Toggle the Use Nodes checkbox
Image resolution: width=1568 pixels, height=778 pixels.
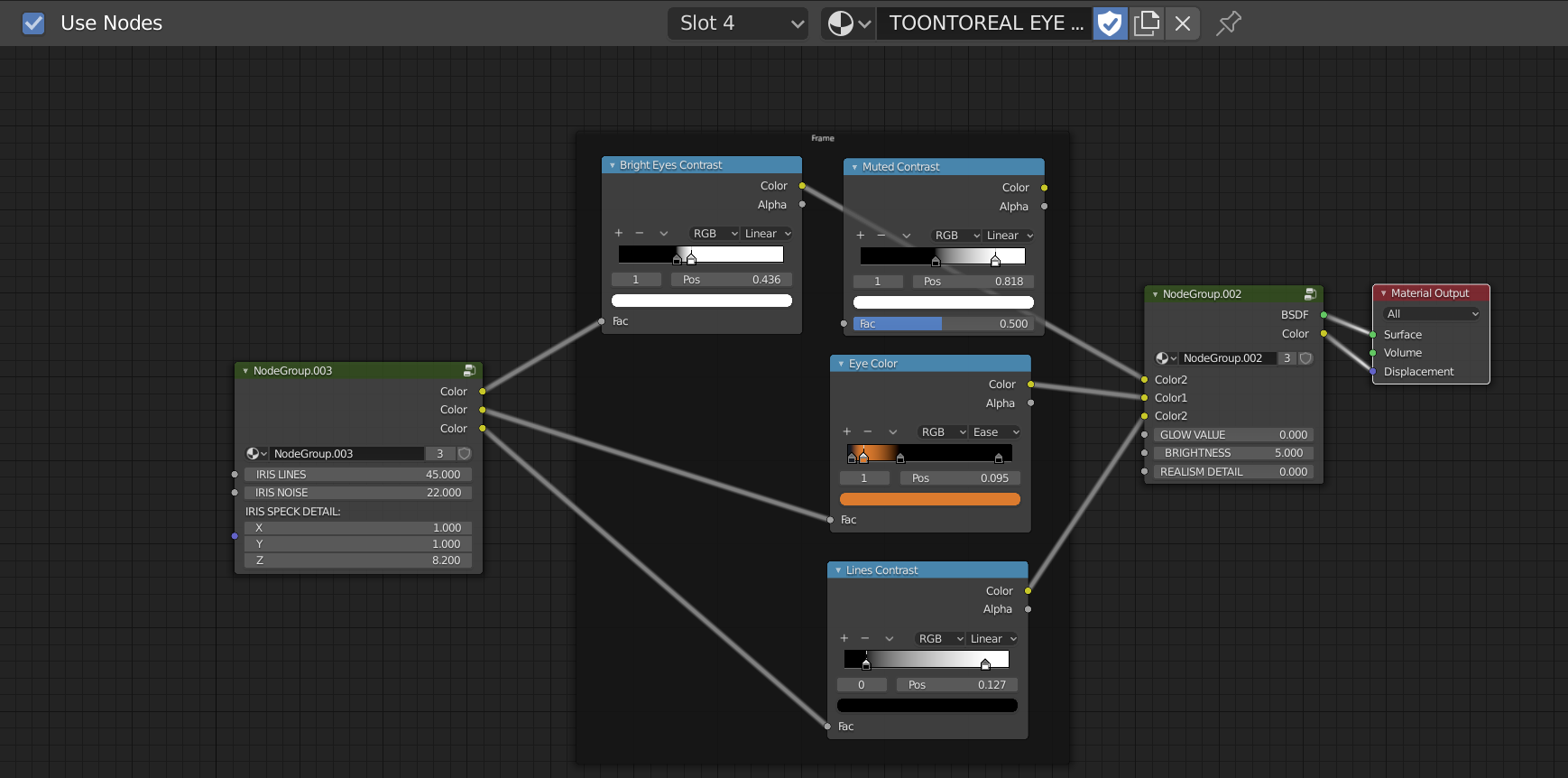click(x=33, y=23)
